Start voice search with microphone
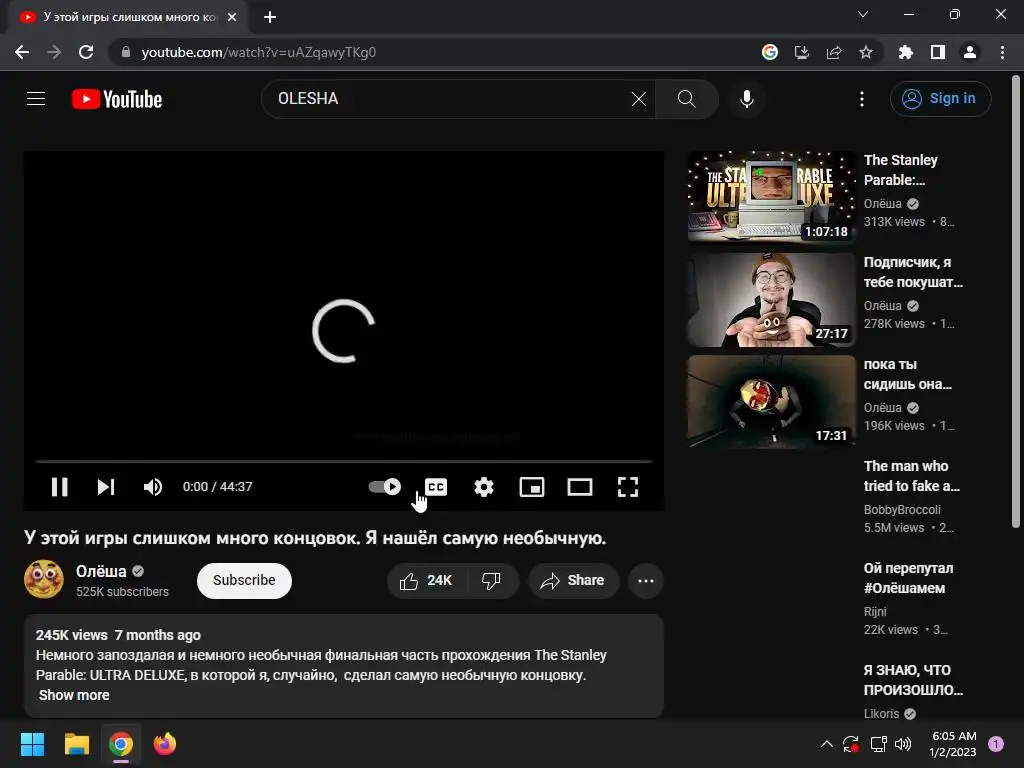1024x768 pixels. coord(746,99)
